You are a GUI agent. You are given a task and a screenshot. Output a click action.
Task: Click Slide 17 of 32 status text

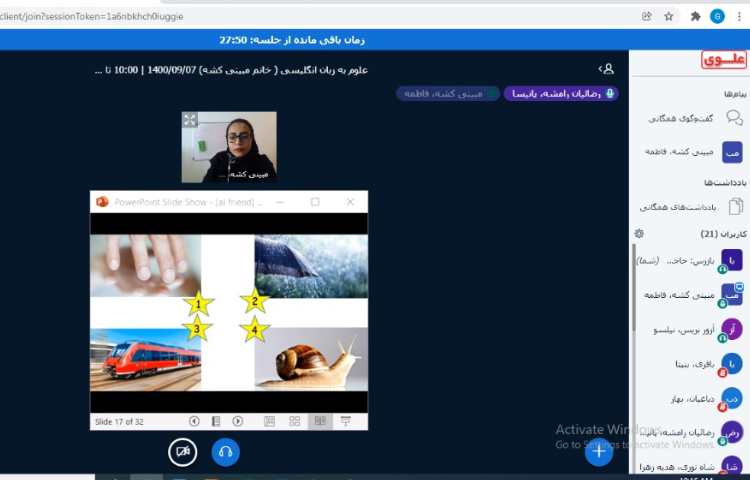point(119,422)
